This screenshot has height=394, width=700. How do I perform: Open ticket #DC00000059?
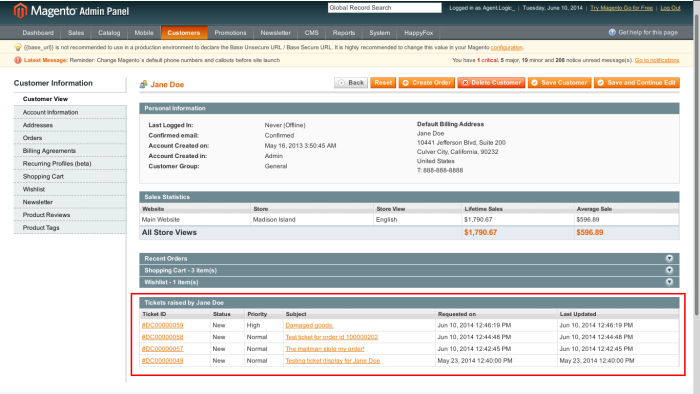point(162,325)
